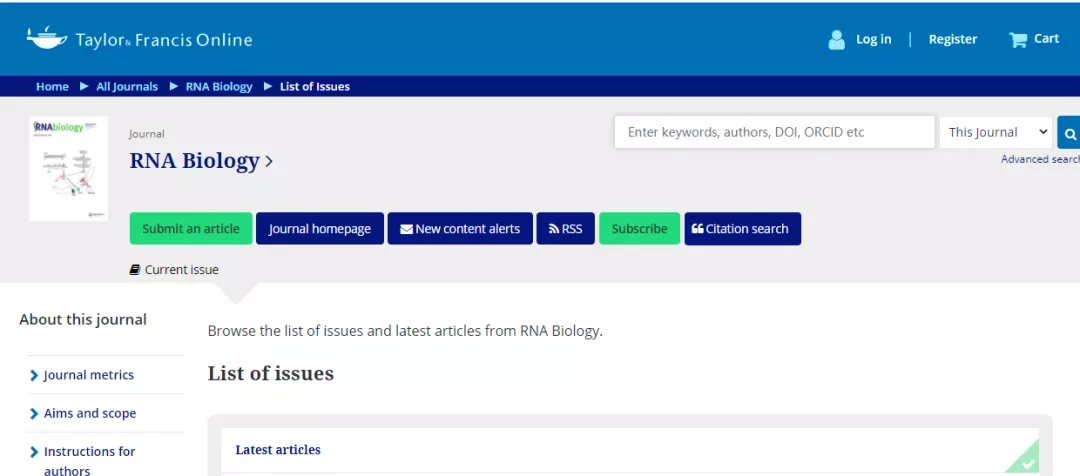Expand the Journal metrics sidebar item
This screenshot has height=476, width=1080.
tap(88, 375)
